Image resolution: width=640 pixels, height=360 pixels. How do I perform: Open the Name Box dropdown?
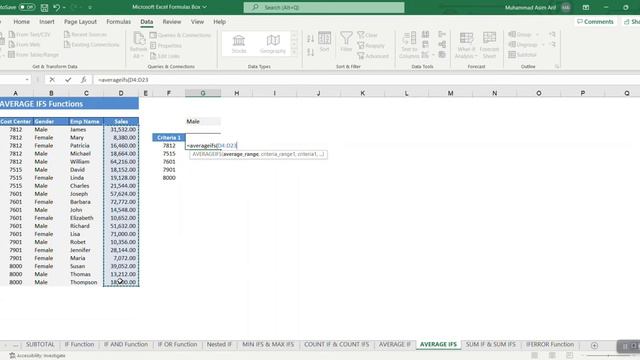27,80
